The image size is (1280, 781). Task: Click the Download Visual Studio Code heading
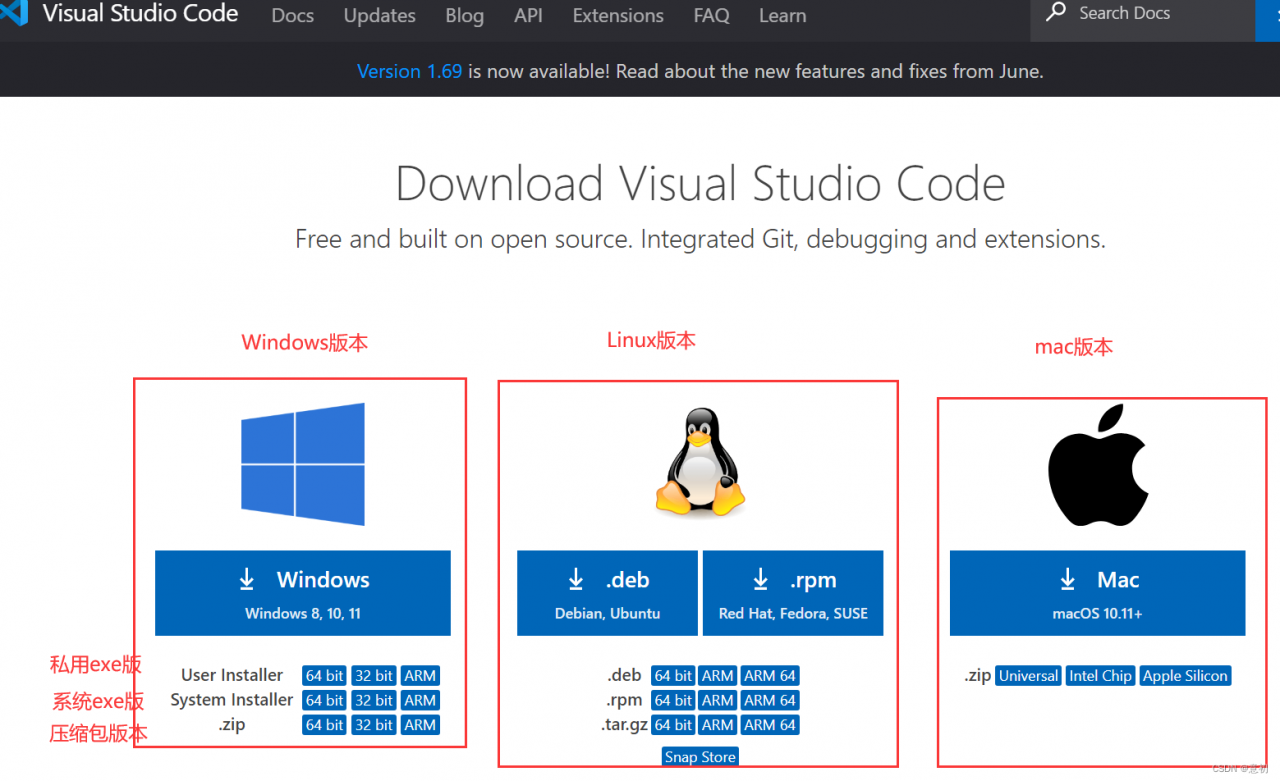700,184
